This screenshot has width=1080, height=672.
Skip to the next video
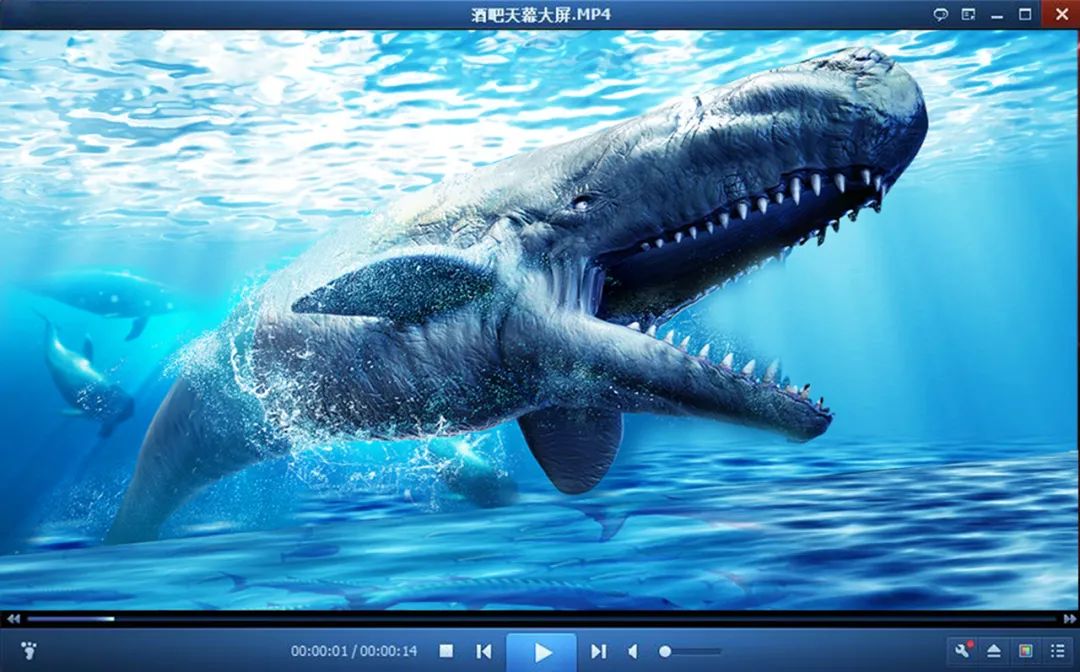pyautogui.click(x=598, y=651)
